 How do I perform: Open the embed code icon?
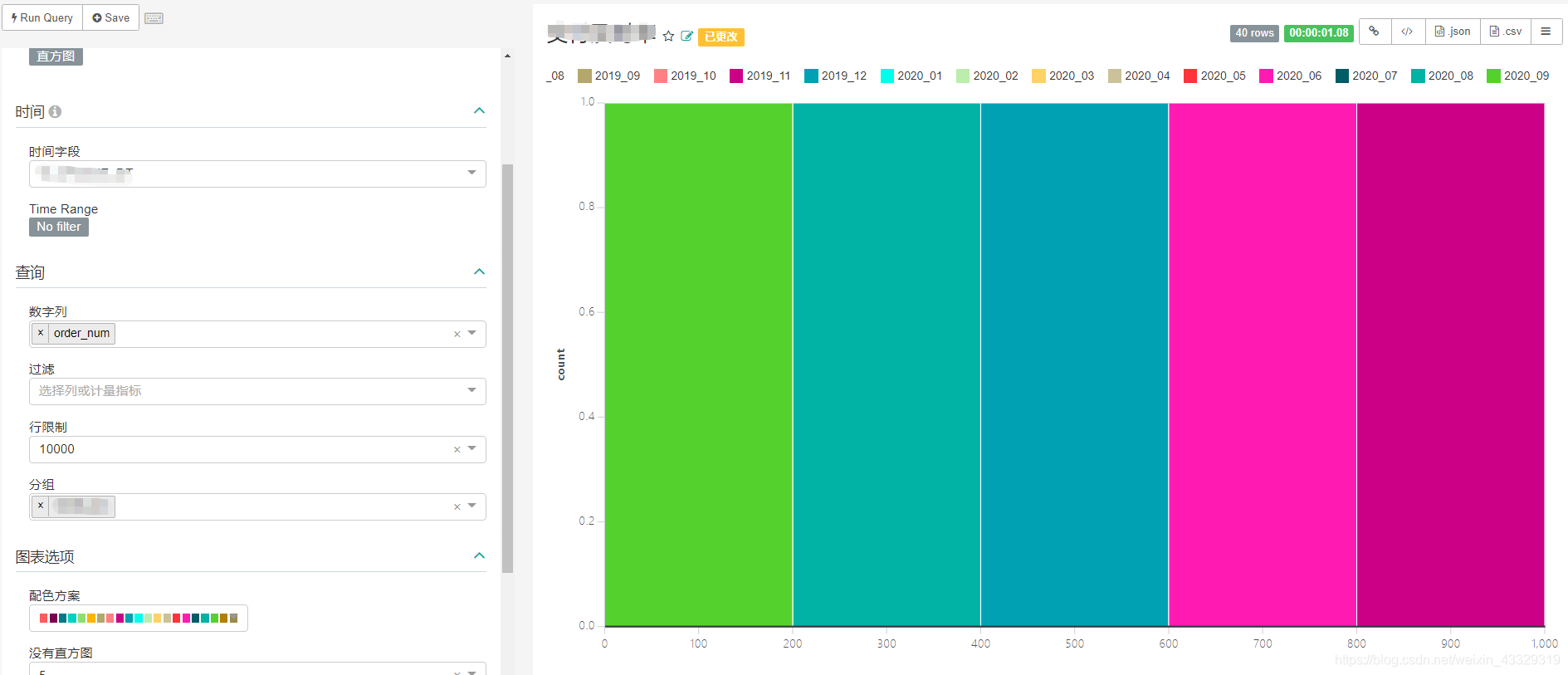tap(1408, 32)
